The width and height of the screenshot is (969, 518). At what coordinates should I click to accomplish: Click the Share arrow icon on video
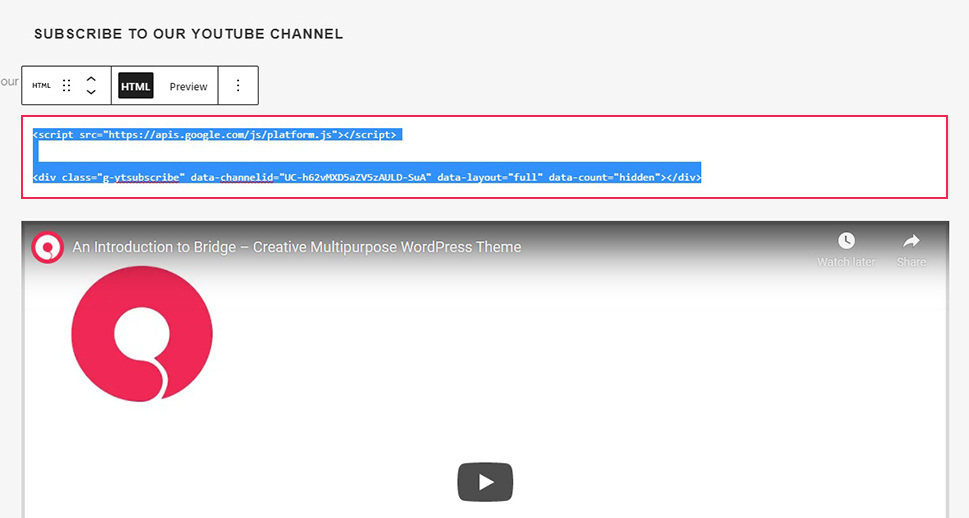point(912,240)
